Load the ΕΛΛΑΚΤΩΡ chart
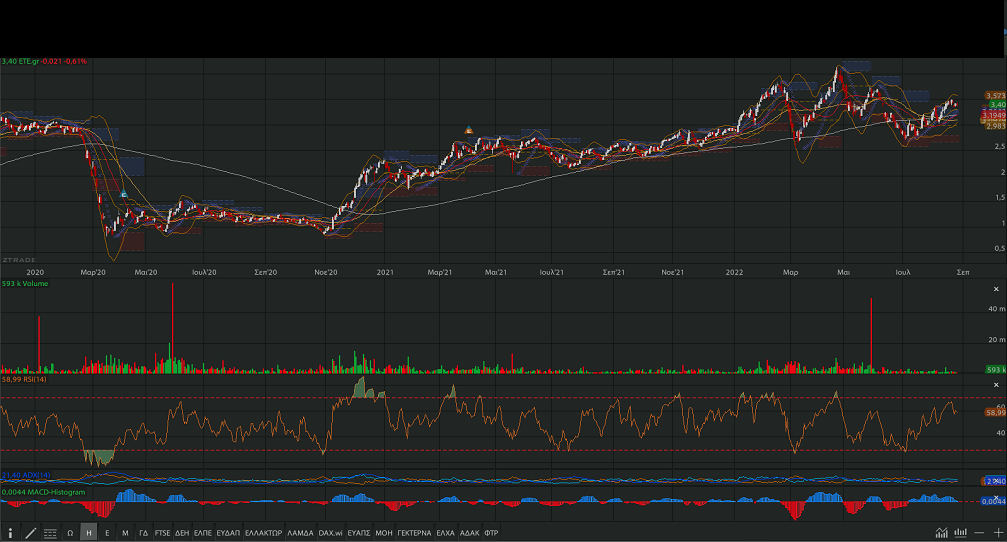1007x542 pixels. click(x=263, y=533)
